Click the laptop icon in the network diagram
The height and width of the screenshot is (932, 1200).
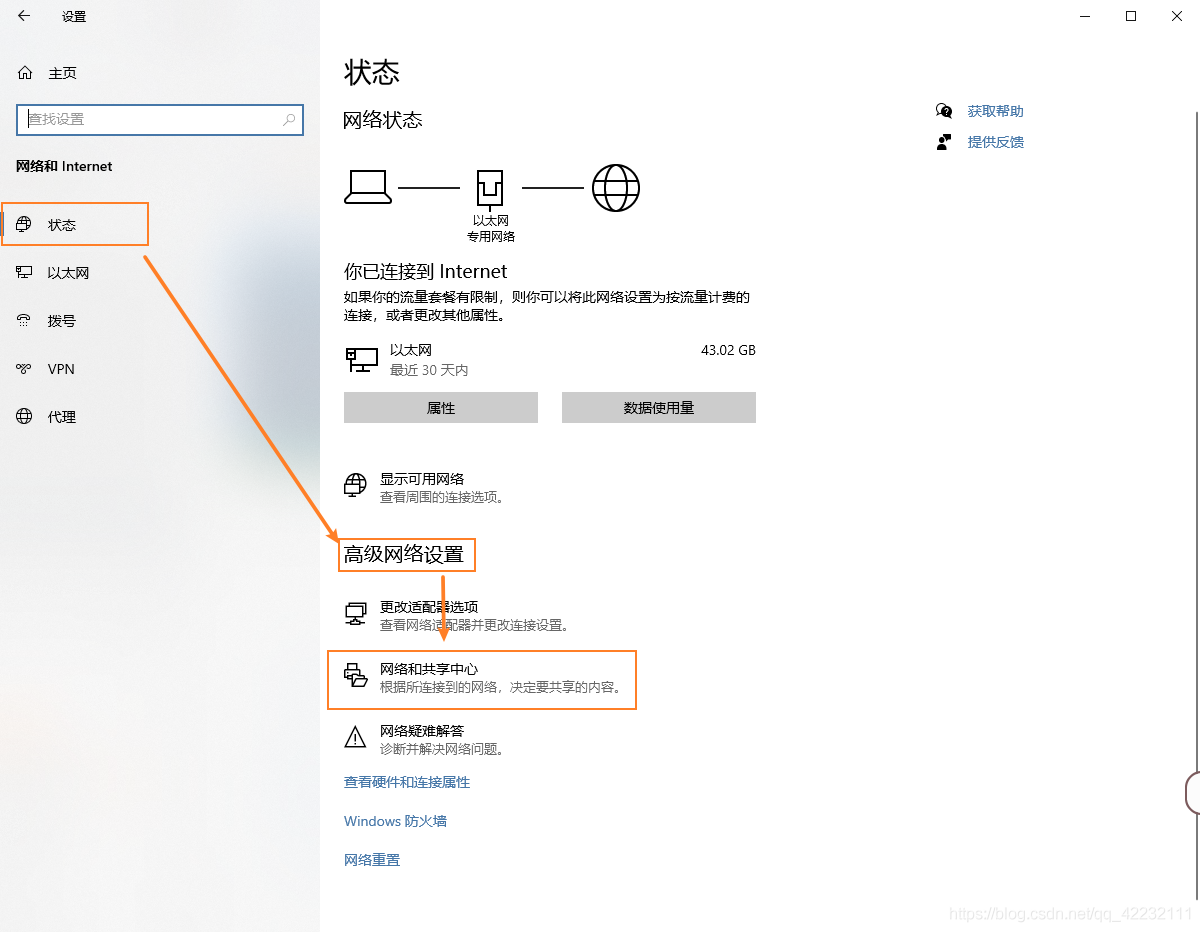point(368,187)
